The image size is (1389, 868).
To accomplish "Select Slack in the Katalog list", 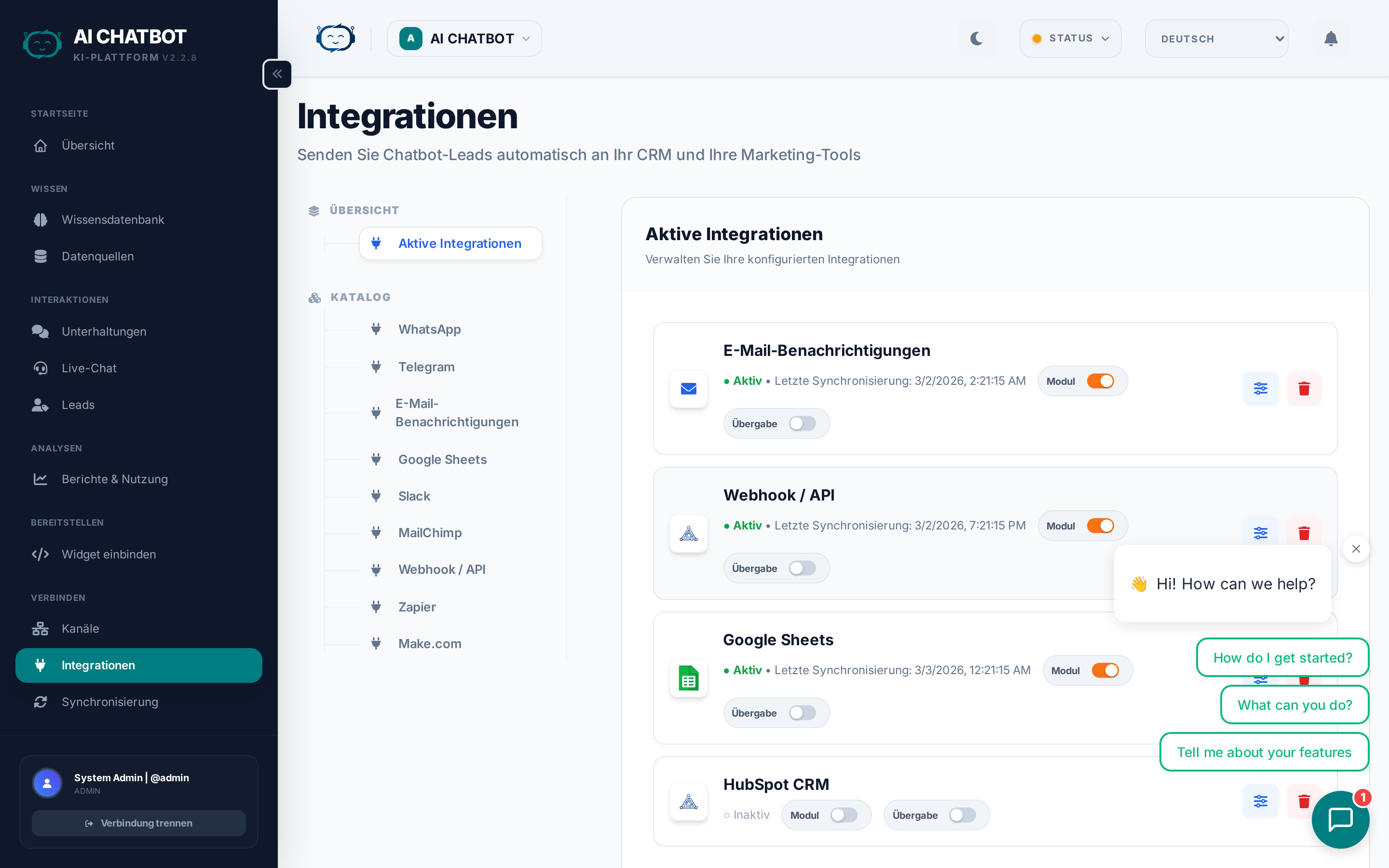I will coord(414,496).
